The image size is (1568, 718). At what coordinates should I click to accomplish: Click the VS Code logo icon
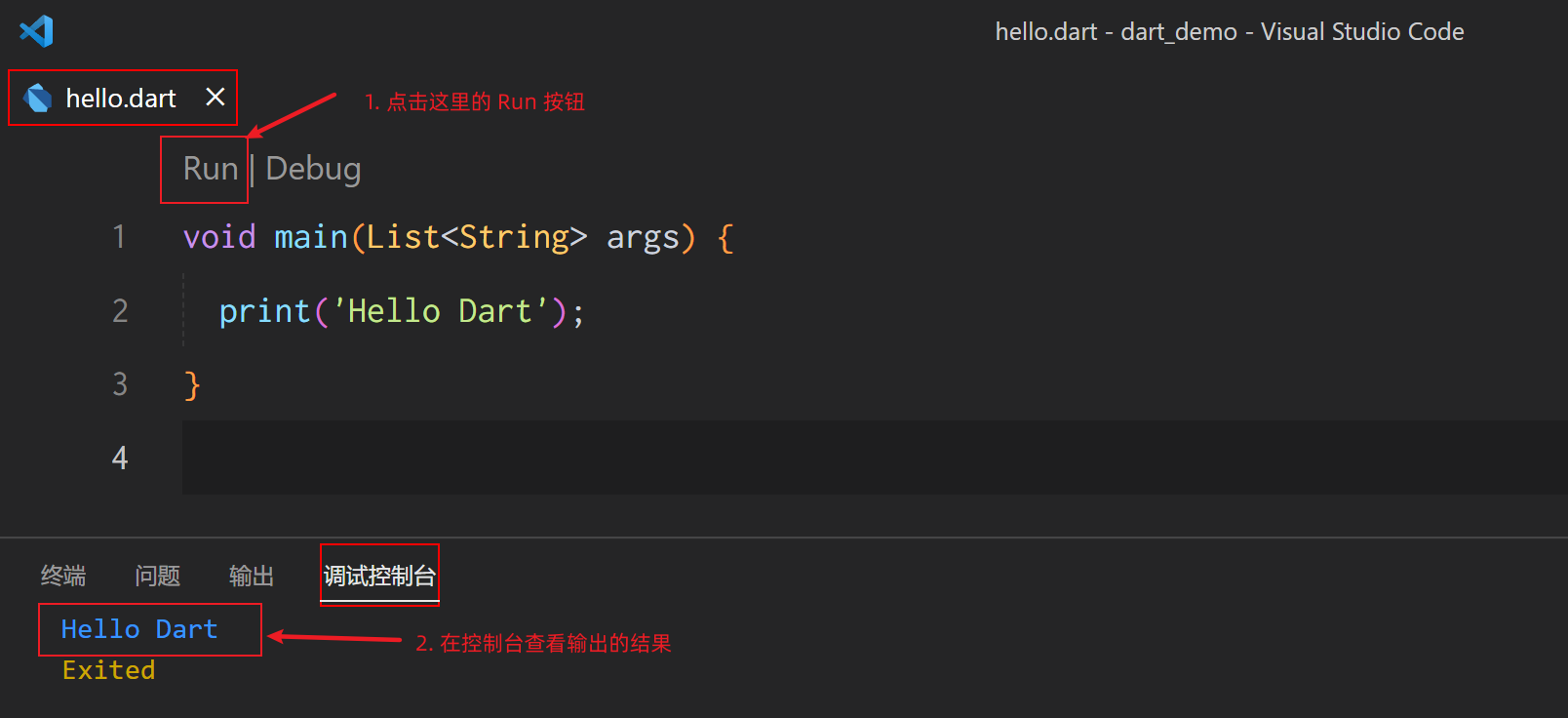click(x=36, y=31)
